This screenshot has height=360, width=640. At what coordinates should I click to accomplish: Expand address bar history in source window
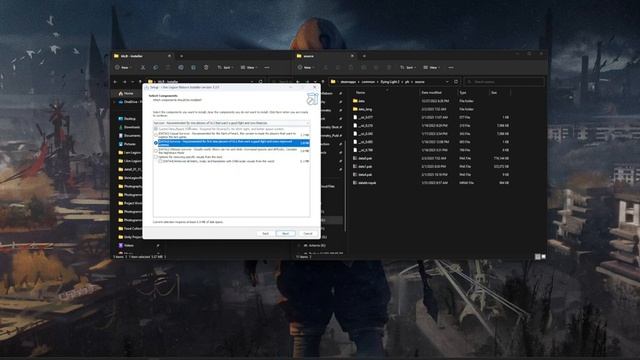[x=447, y=82]
